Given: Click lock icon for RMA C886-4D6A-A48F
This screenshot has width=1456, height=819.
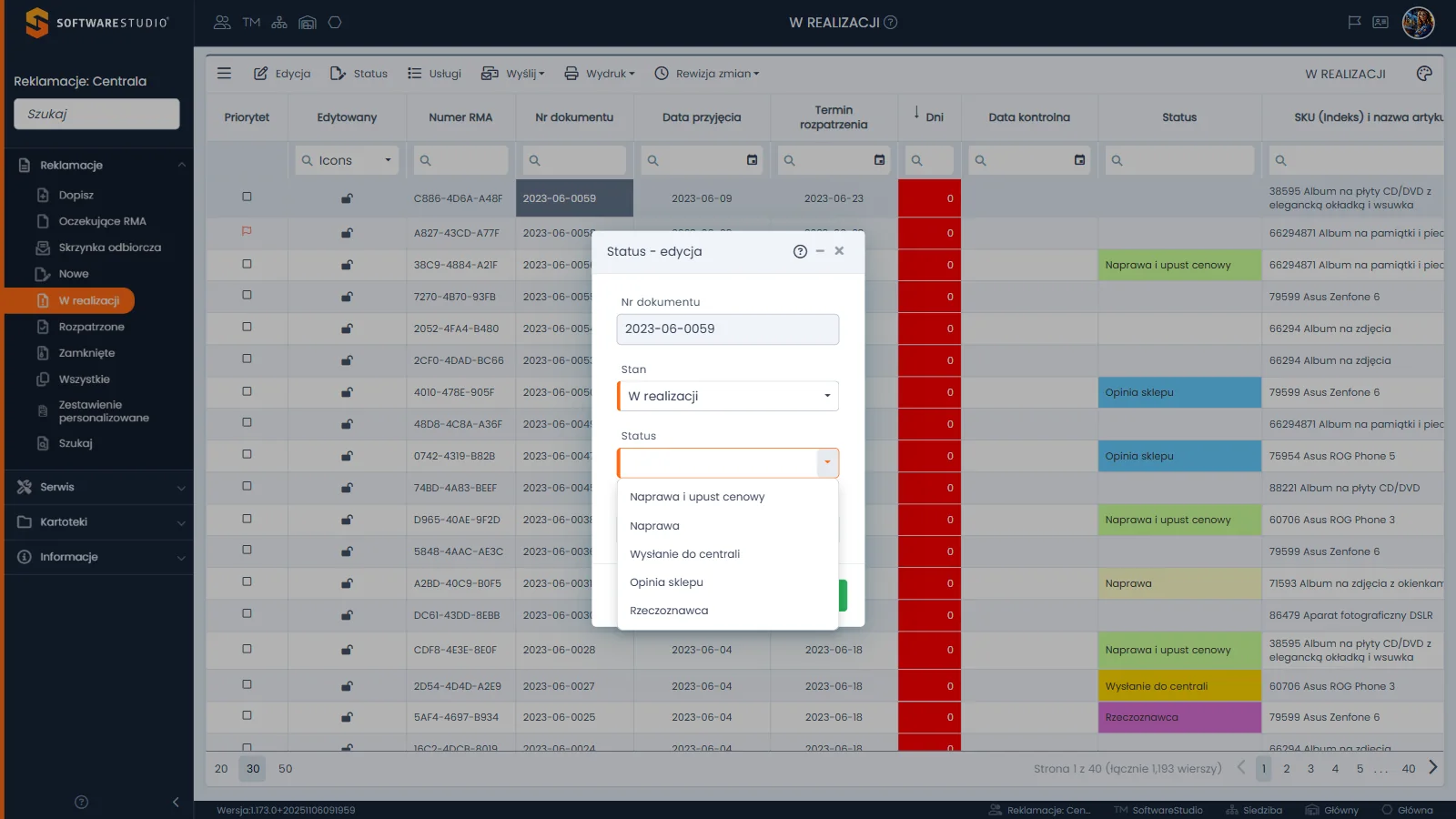Looking at the screenshot, I should (347, 198).
